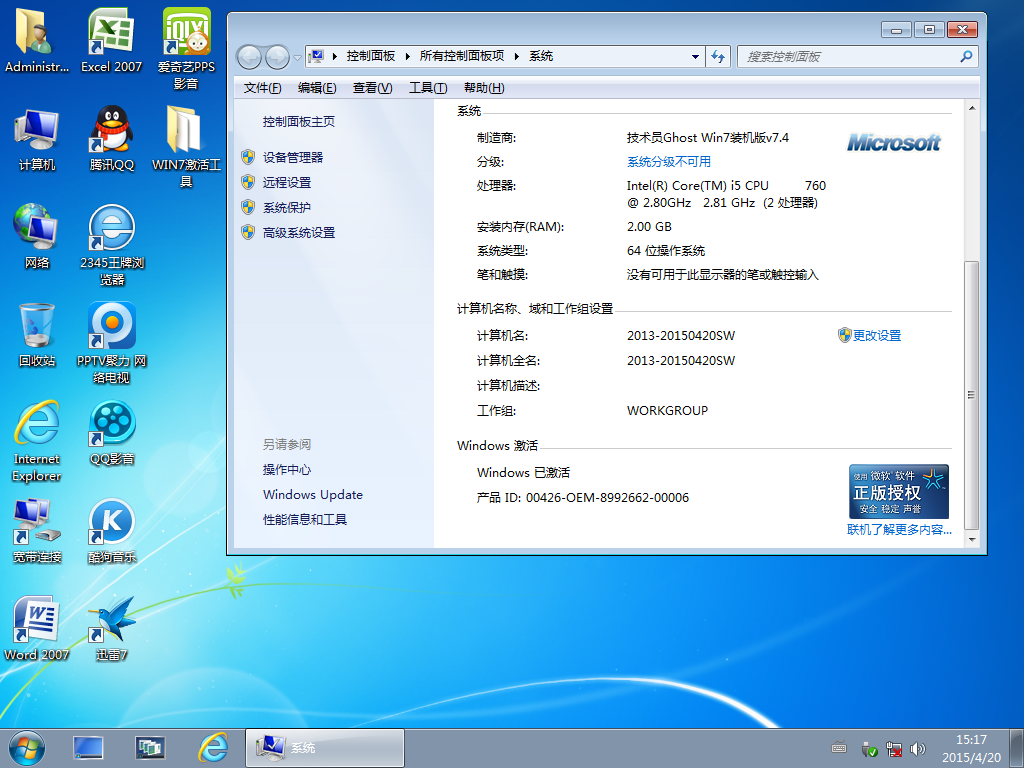This screenshot has width=1024, height=768.
Task: Click the 联机了解更多内容 link
Action: [x=899, y=530]
